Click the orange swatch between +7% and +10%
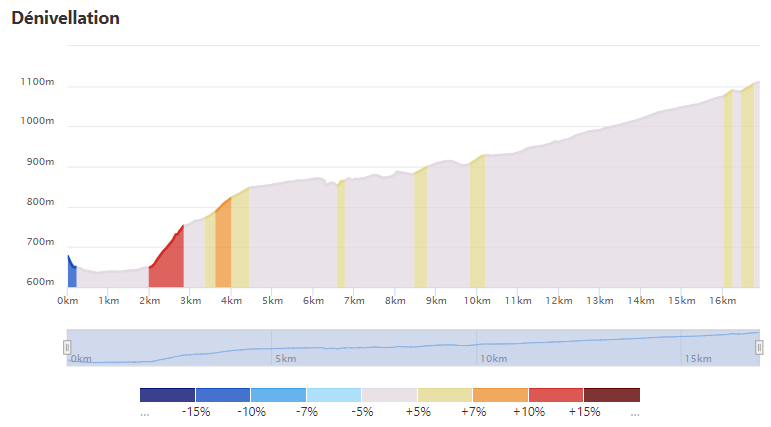771x427 pixels. point(500,395)
